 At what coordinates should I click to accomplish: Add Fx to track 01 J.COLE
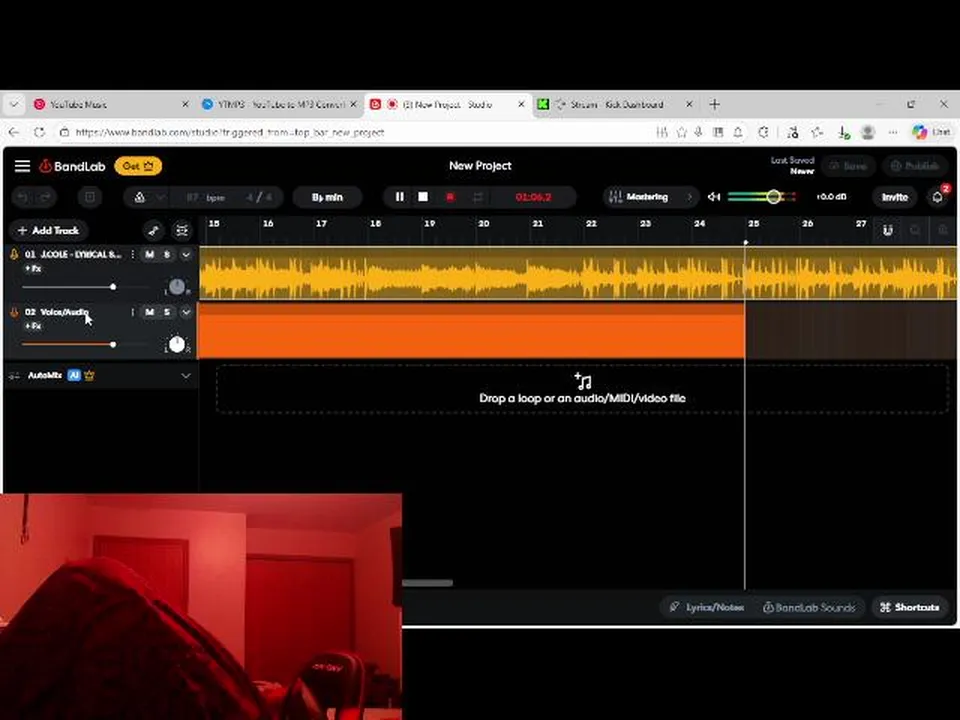click(33, 269)
